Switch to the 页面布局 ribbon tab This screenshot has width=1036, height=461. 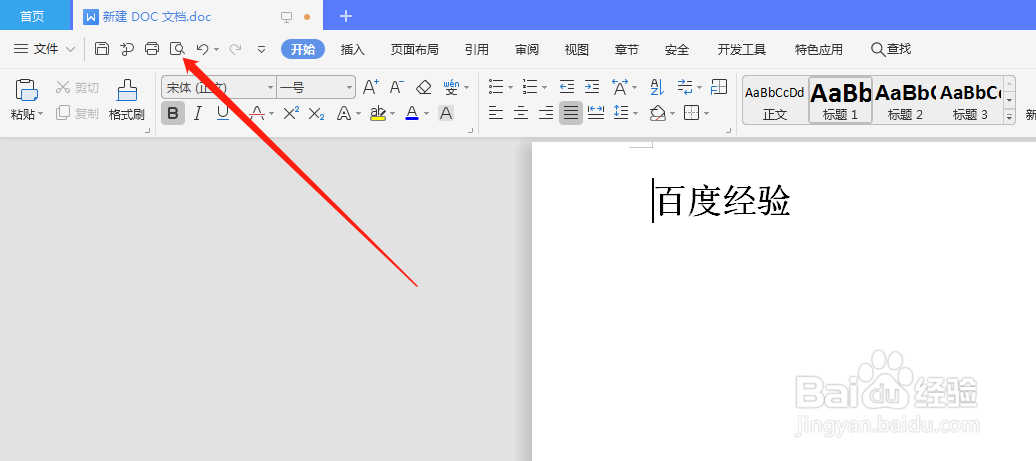[x=414, y=49]
